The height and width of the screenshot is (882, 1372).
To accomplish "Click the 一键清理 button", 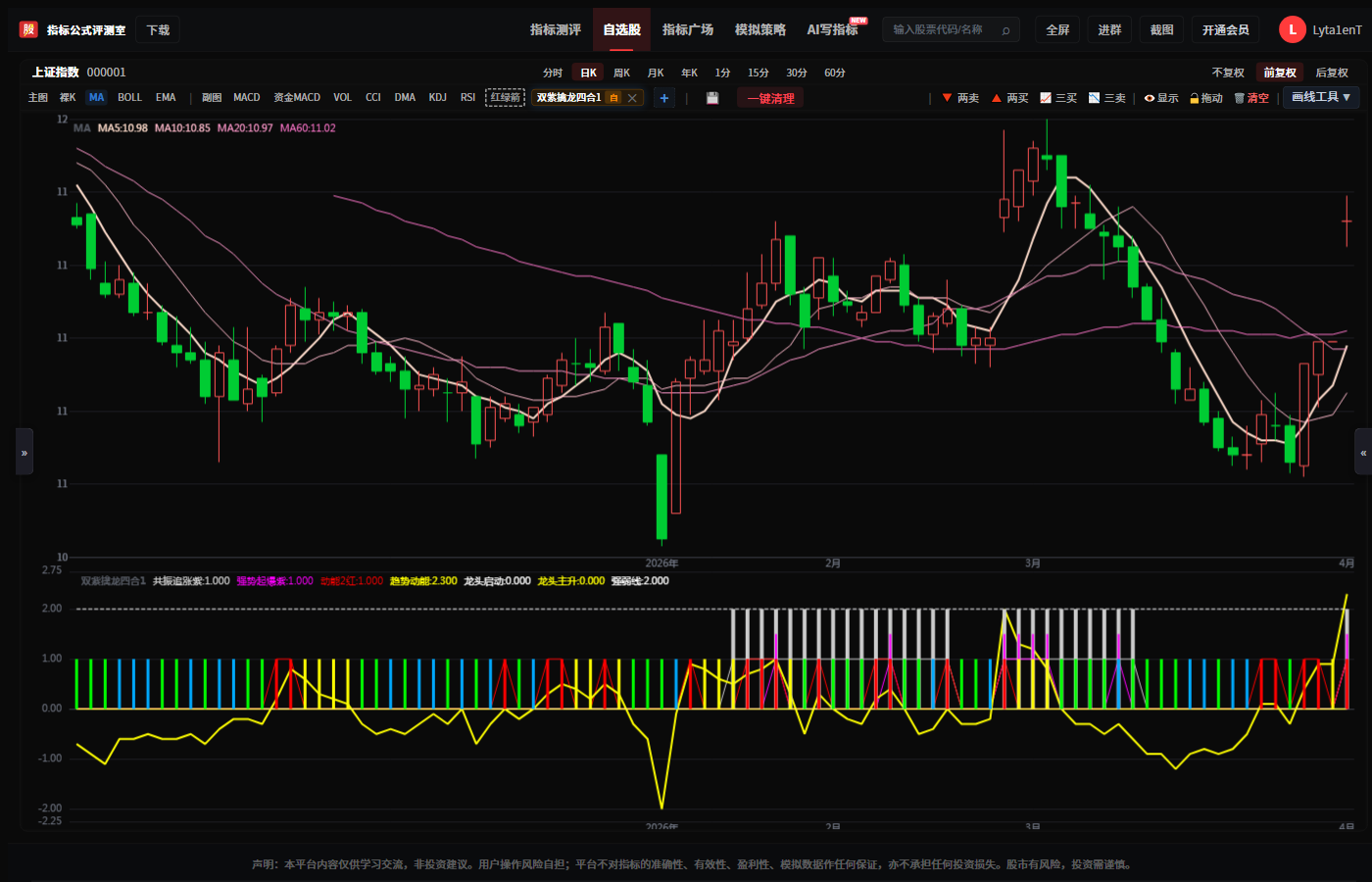I will (770, 98).
